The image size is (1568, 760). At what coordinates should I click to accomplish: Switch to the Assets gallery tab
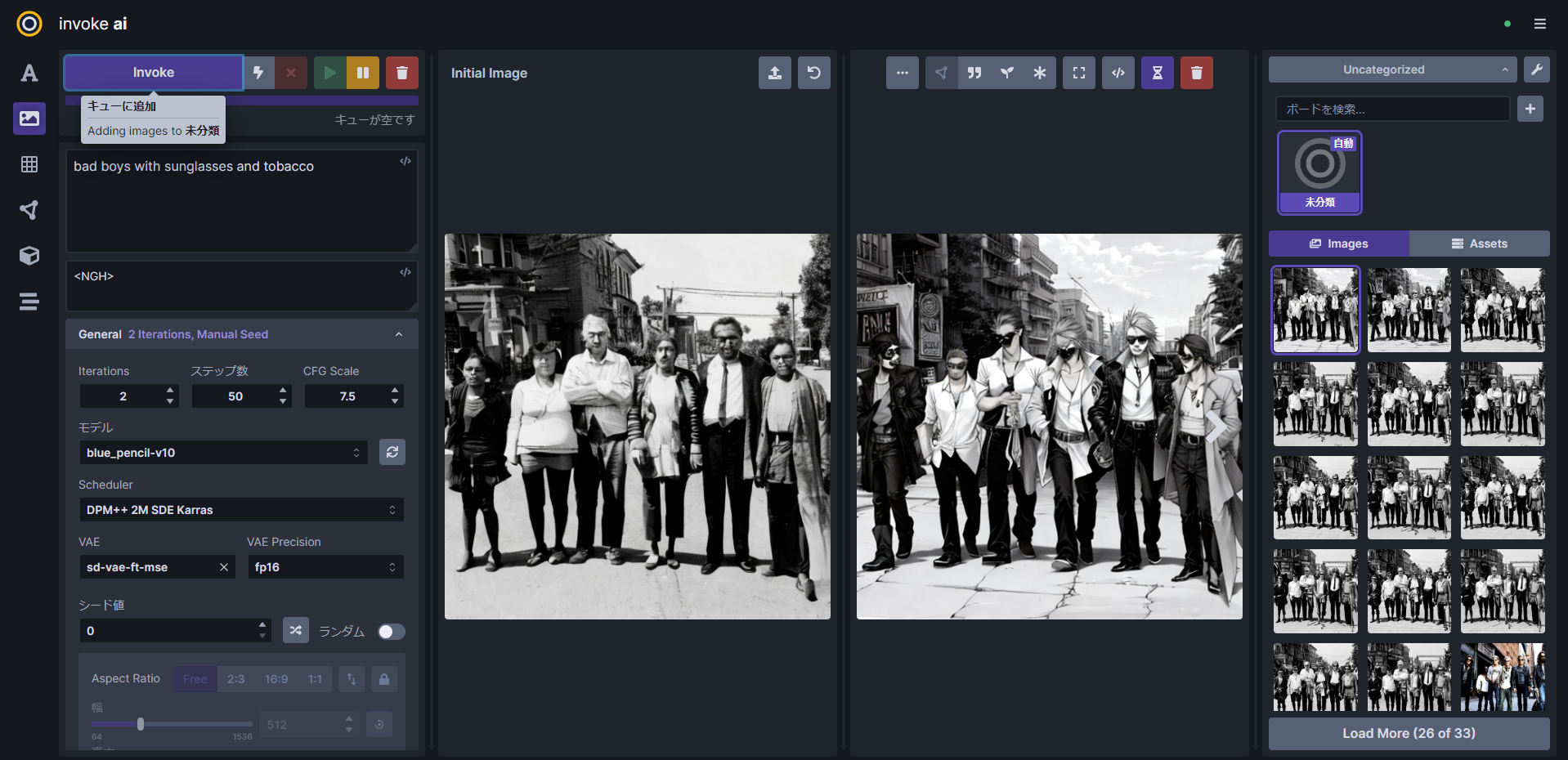click(1480, 244)
